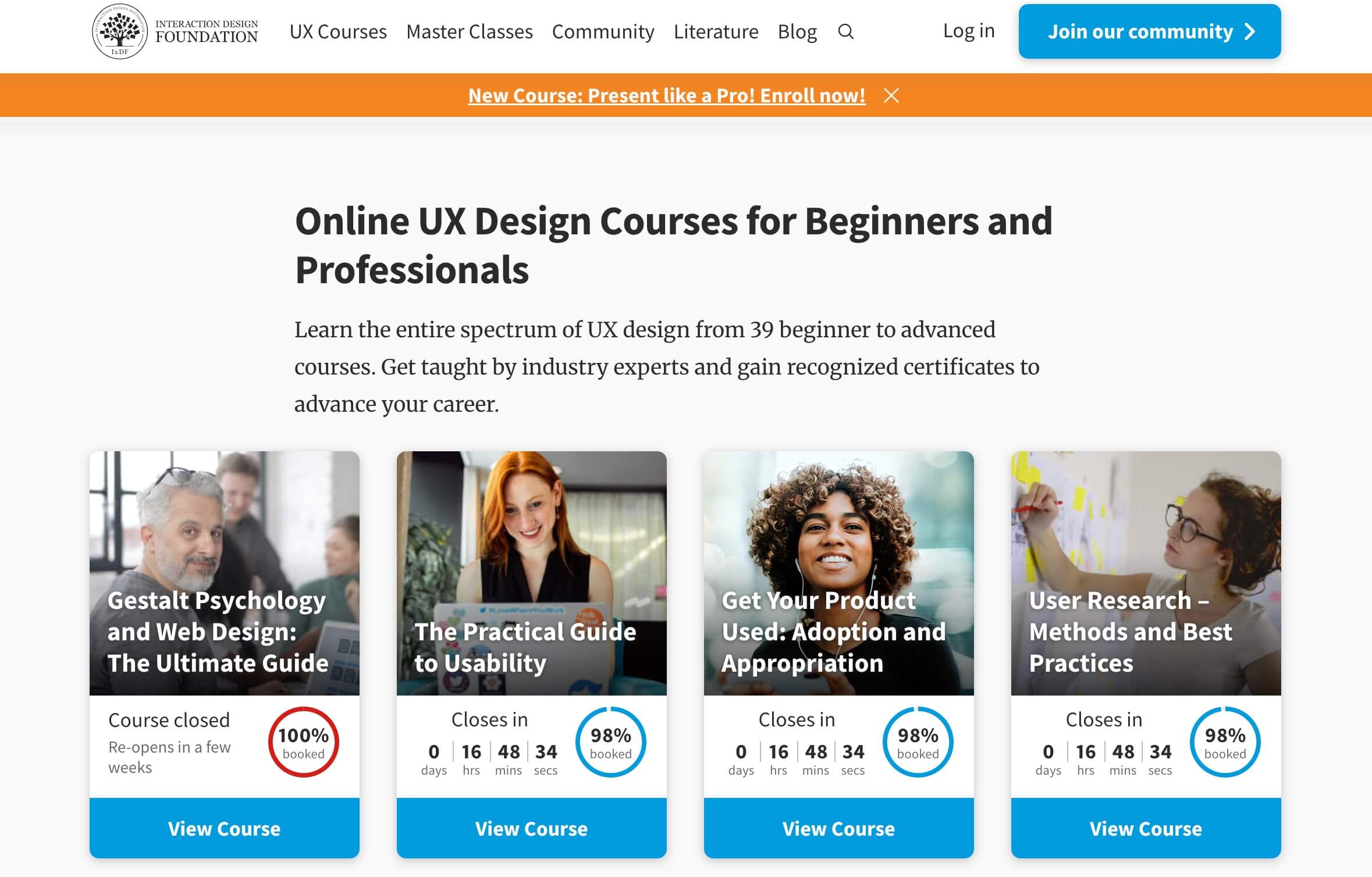View Course for Gestalt Psychology
The width and height of the screenshot is (1372, 877).
[x=225, y=828]
